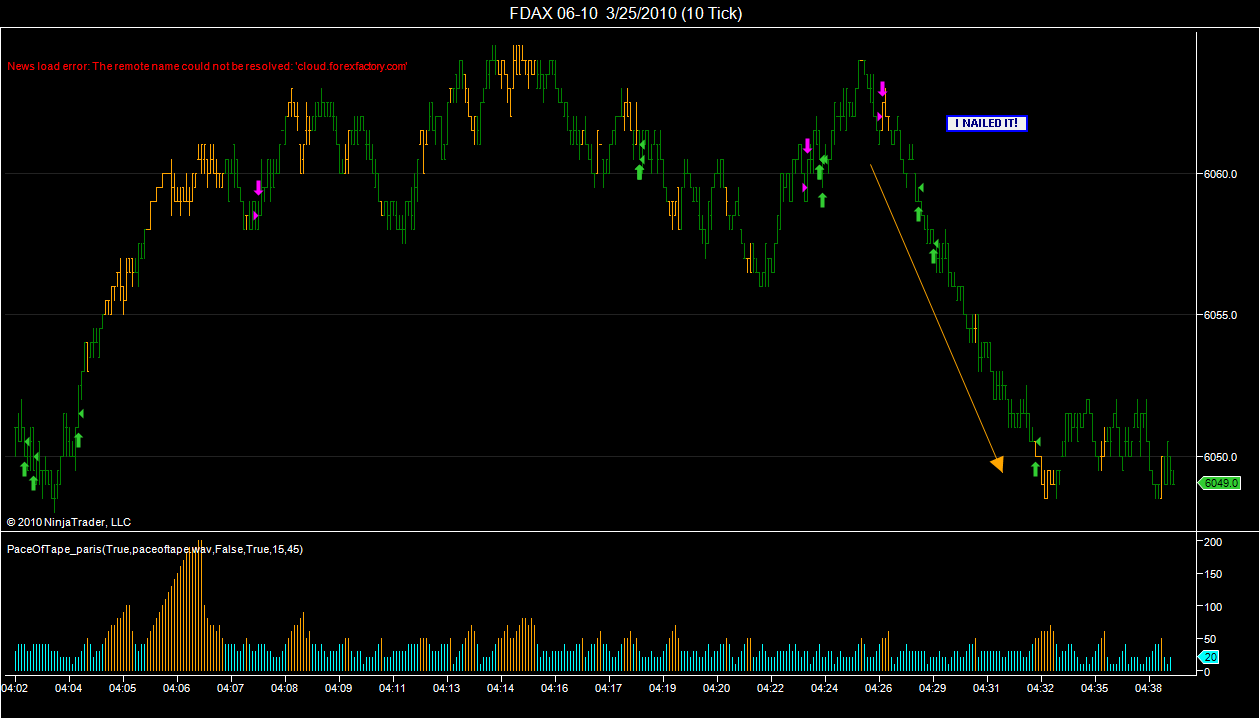Select the I NAILED IT! text annotation

point(987,123)
